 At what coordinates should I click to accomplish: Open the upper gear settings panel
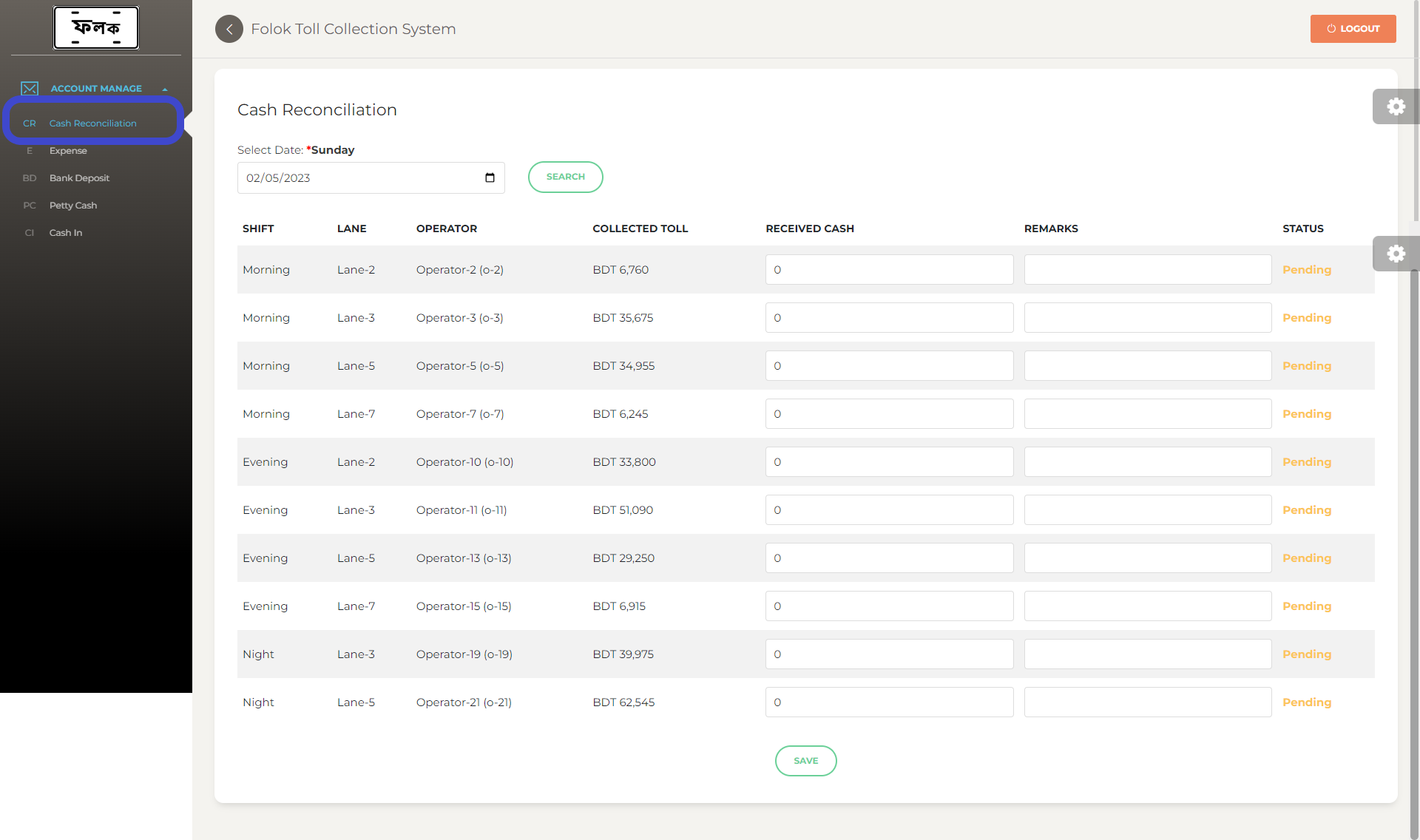1396,106
